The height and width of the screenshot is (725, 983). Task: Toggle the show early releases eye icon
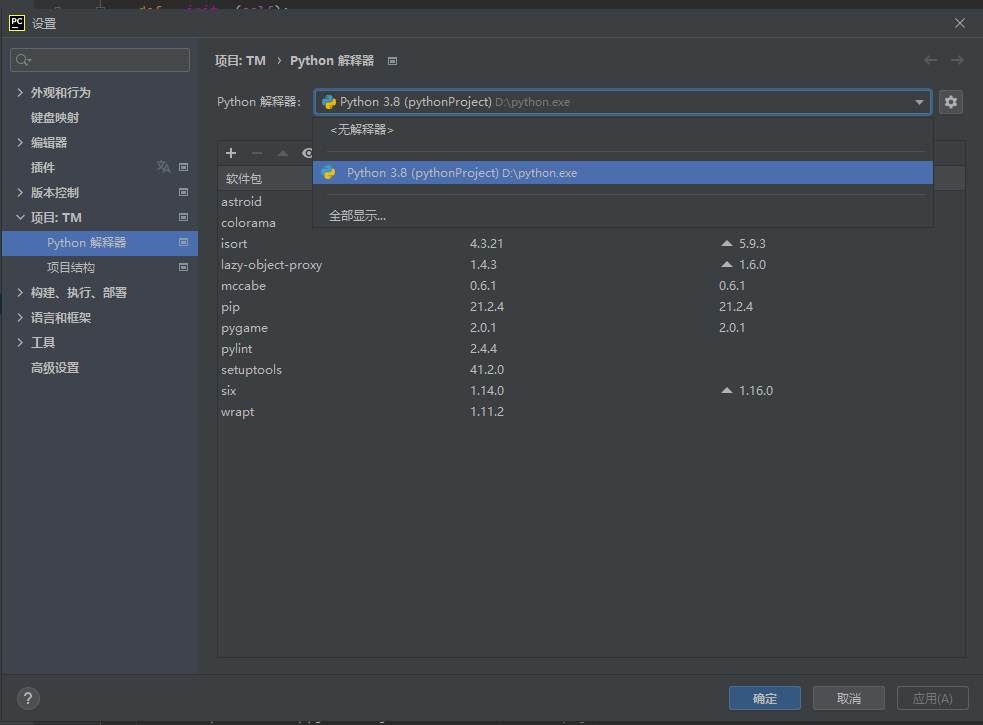click(x=307, y=153)
